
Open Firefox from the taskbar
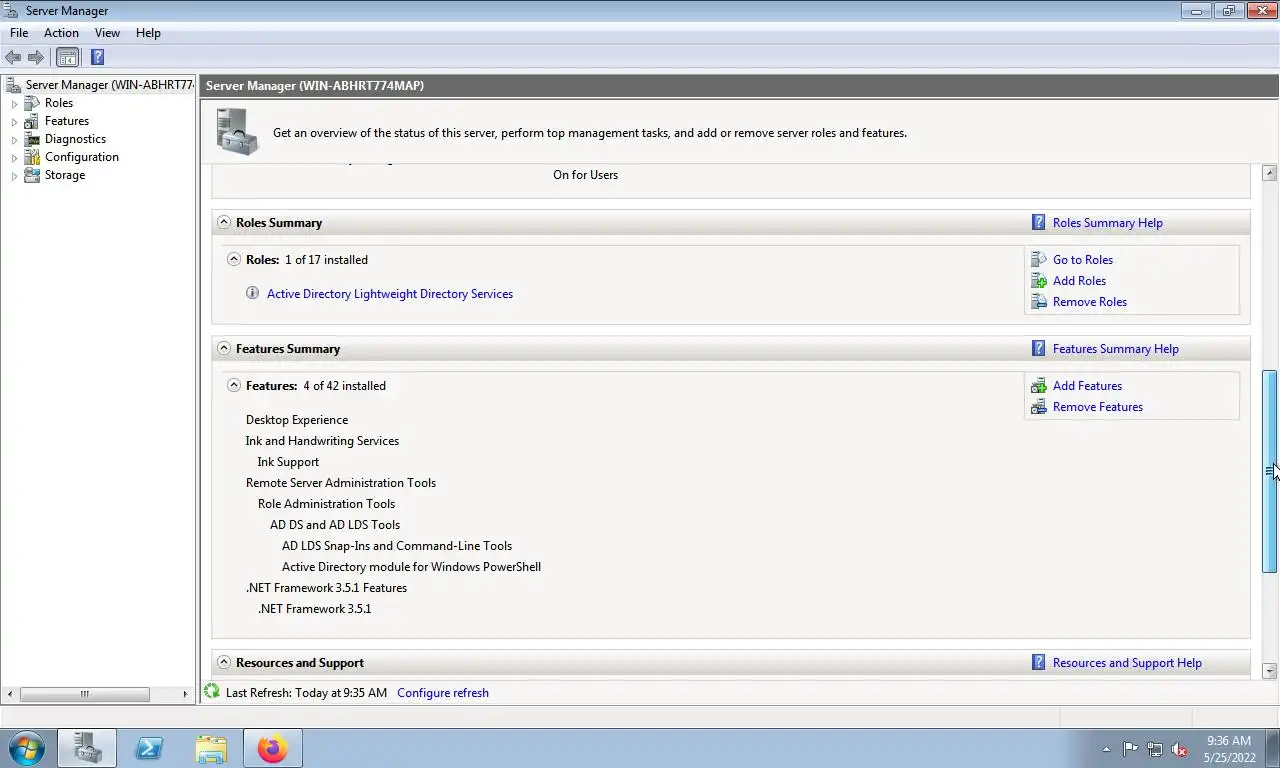click(x=272, y=748)
